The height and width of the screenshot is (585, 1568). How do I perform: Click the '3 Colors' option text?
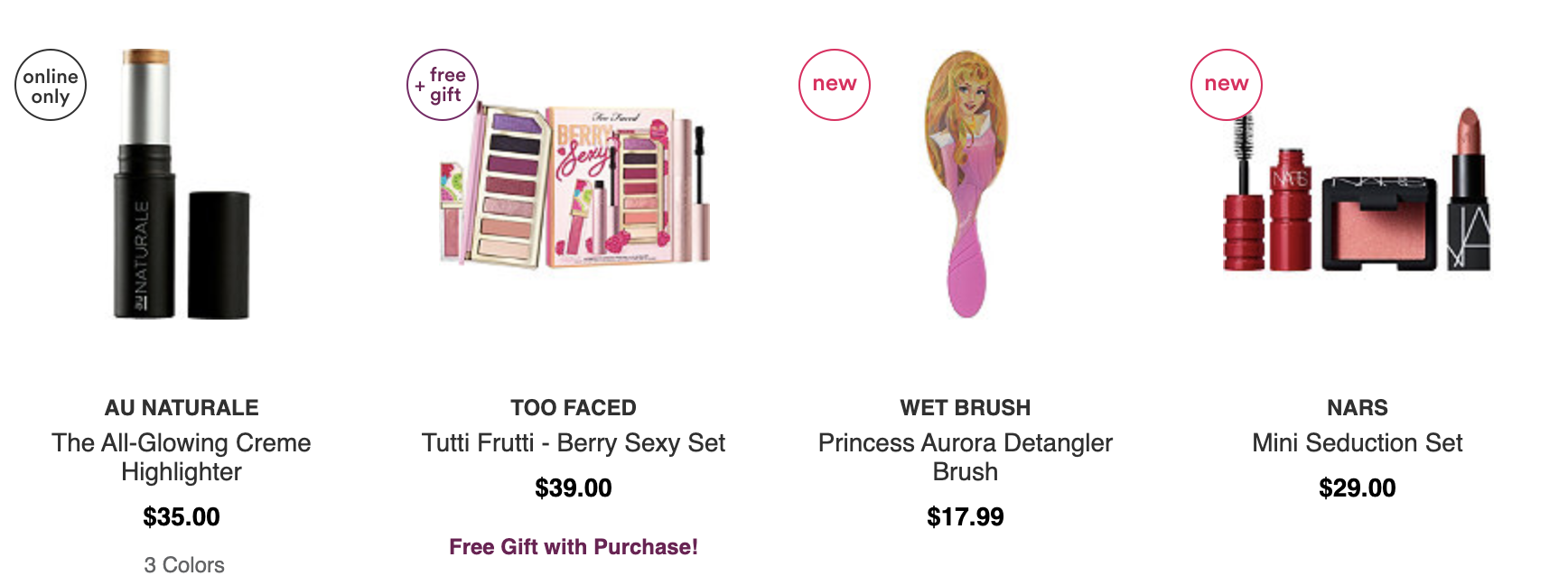[184, 565]
